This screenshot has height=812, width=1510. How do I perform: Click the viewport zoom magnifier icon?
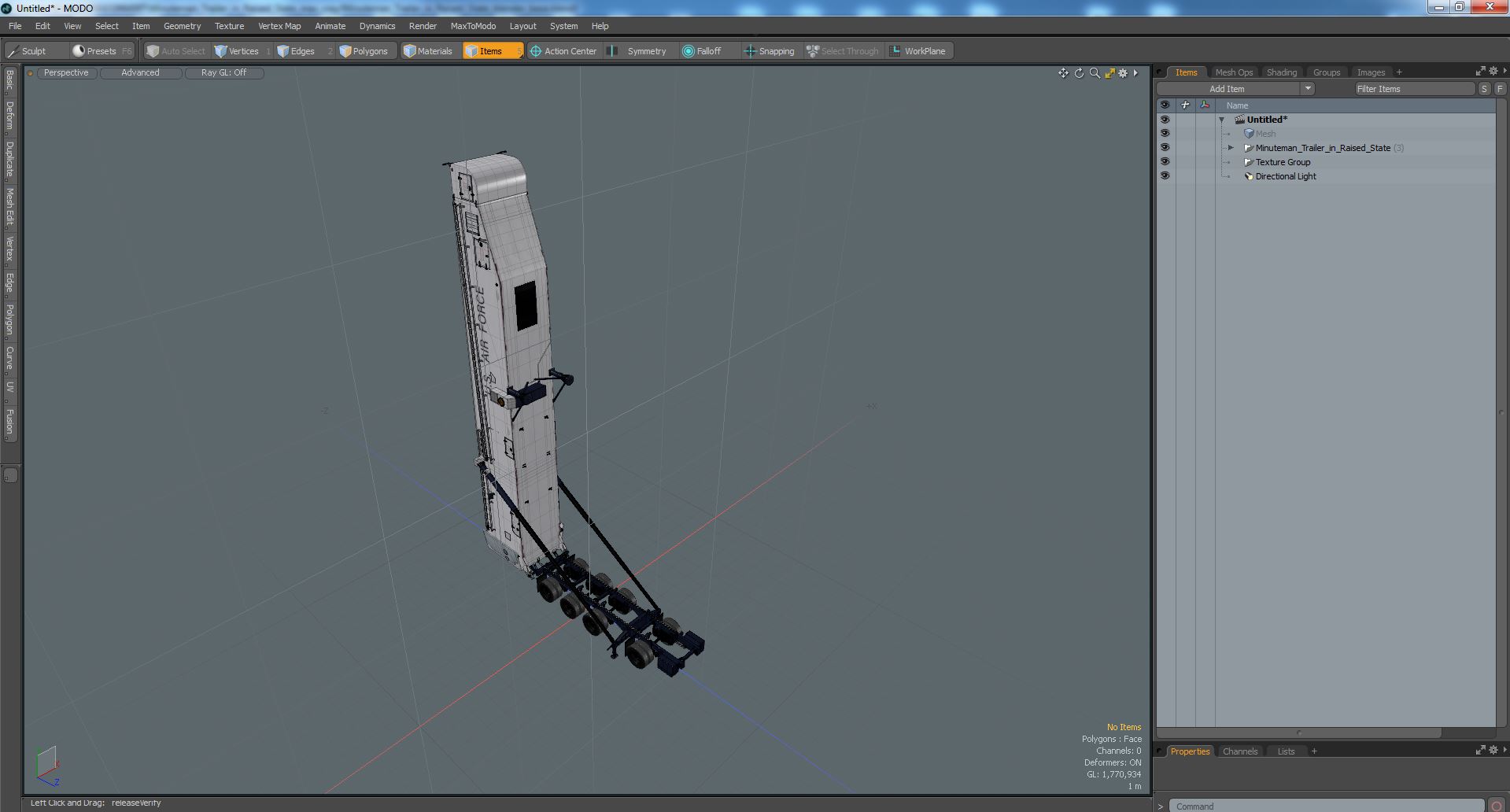(x=1095, y=73)
